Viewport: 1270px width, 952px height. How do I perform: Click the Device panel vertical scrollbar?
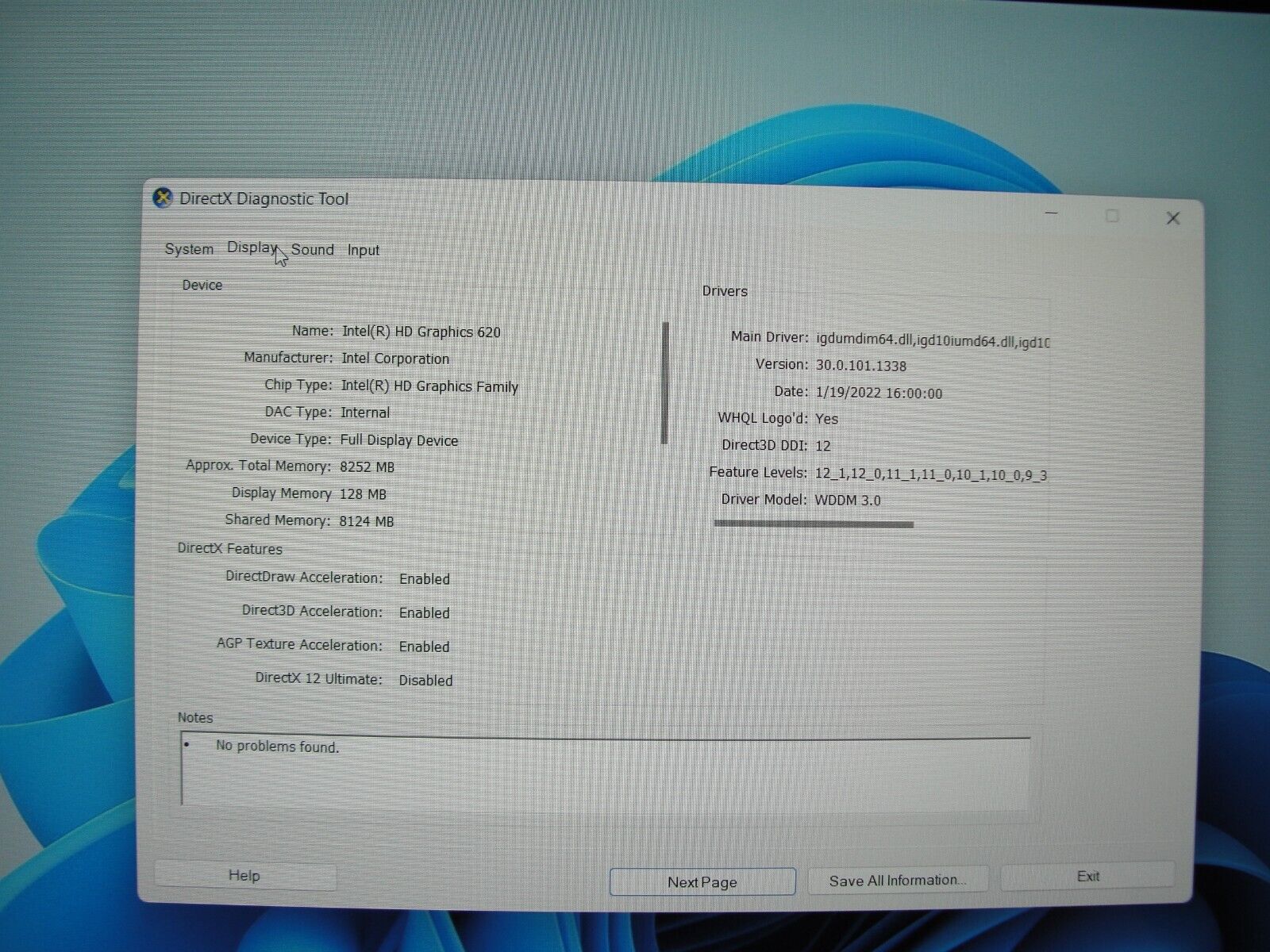pos(665,382)
